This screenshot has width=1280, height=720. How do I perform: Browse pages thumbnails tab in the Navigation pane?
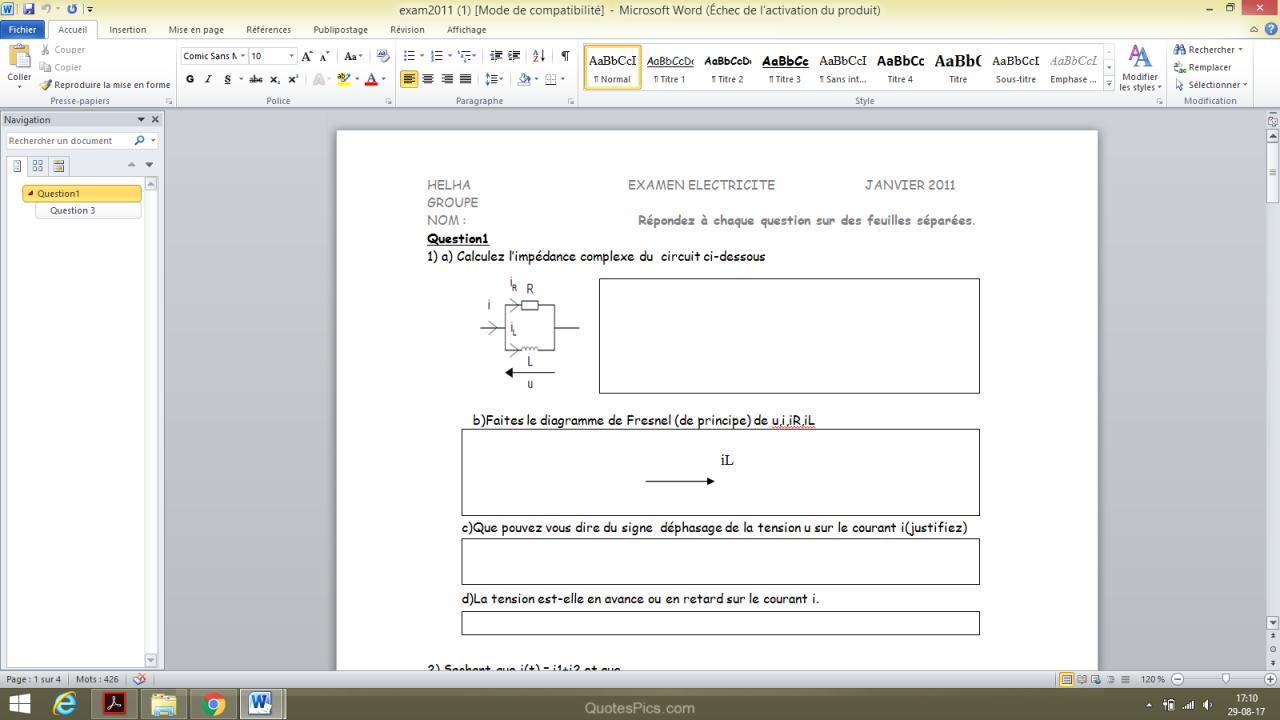[38, 165]
